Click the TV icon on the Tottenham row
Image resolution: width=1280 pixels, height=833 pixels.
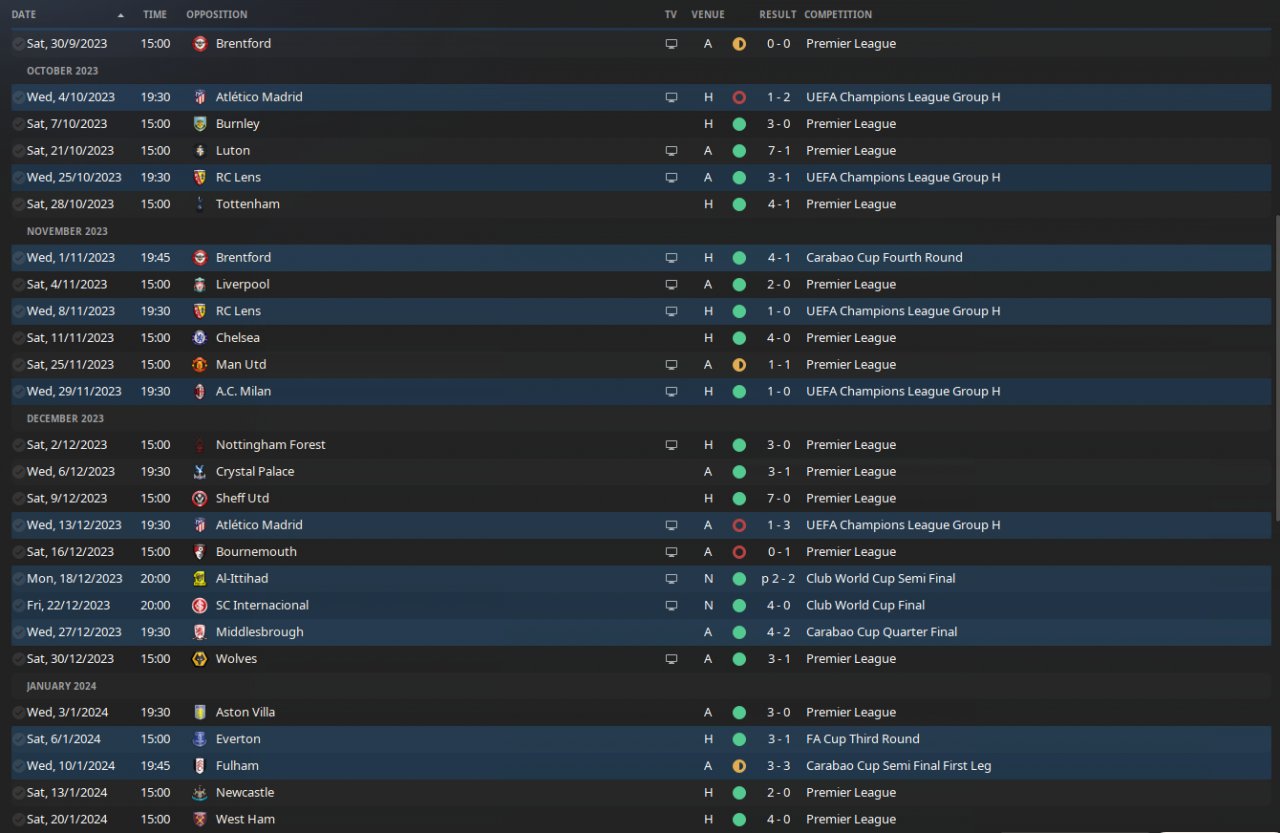[671, 204]
